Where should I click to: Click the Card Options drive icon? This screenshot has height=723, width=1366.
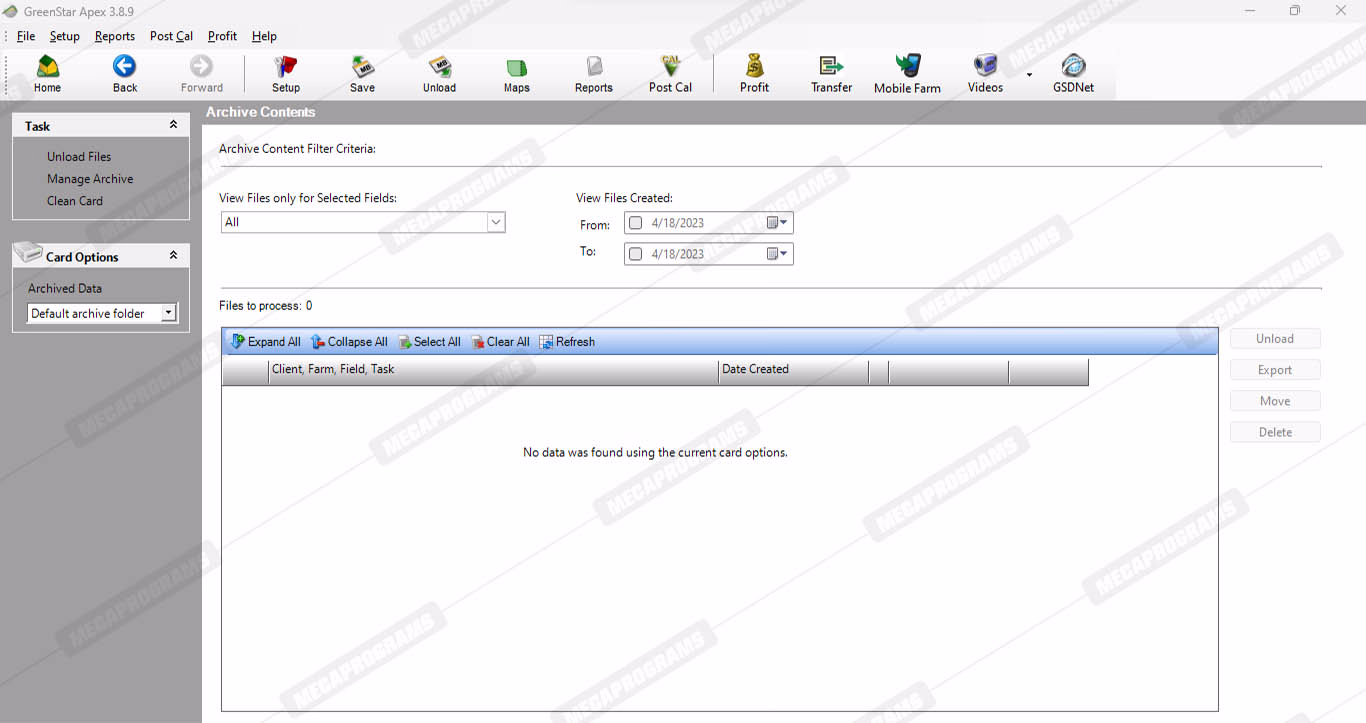point(29,254)
